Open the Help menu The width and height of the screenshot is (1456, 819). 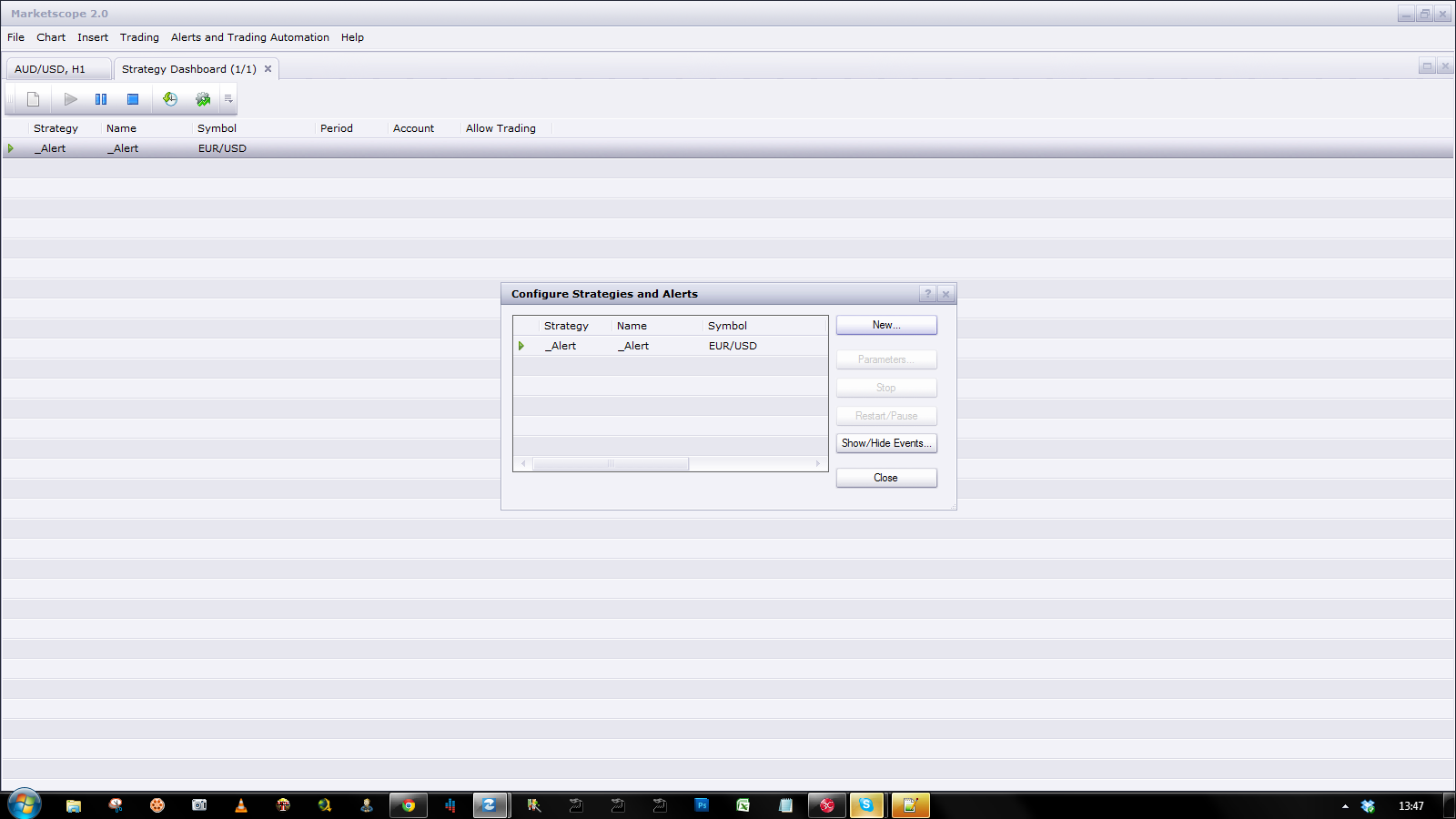[x=352, y=37]
